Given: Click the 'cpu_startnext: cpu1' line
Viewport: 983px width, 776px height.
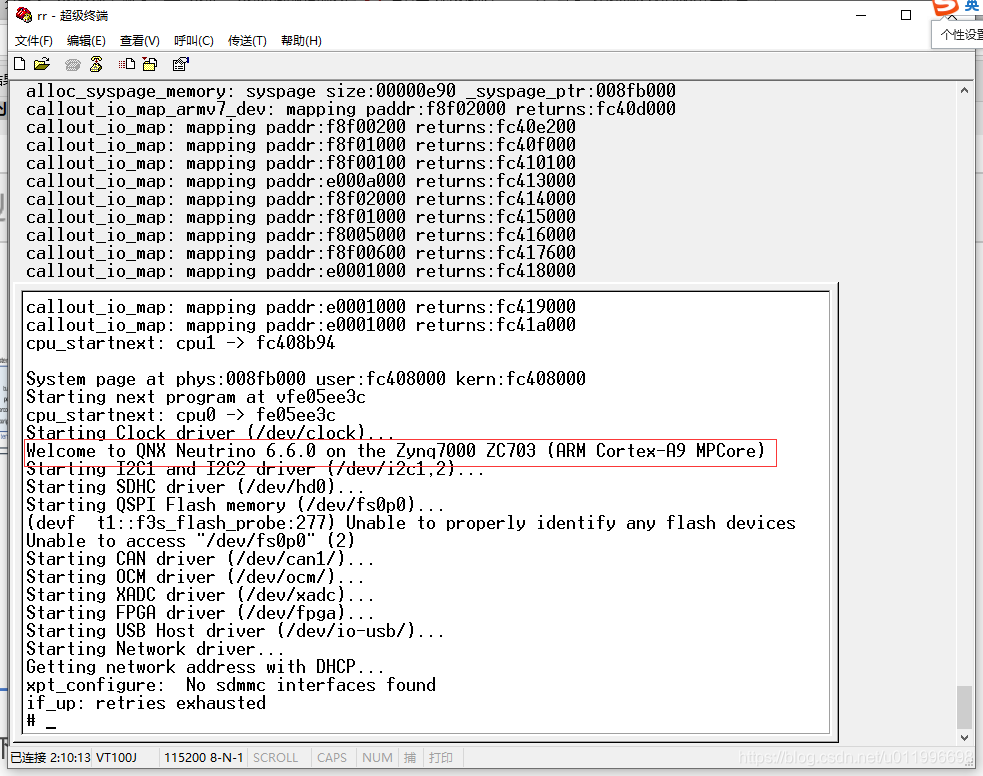Looking at the screenshot, I should click(181, 343).
